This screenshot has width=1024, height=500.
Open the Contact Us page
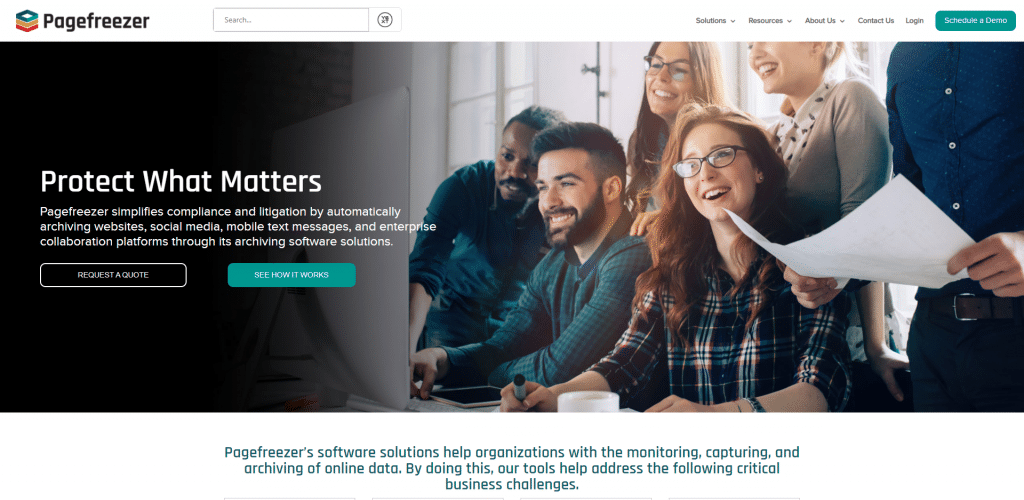876,21
